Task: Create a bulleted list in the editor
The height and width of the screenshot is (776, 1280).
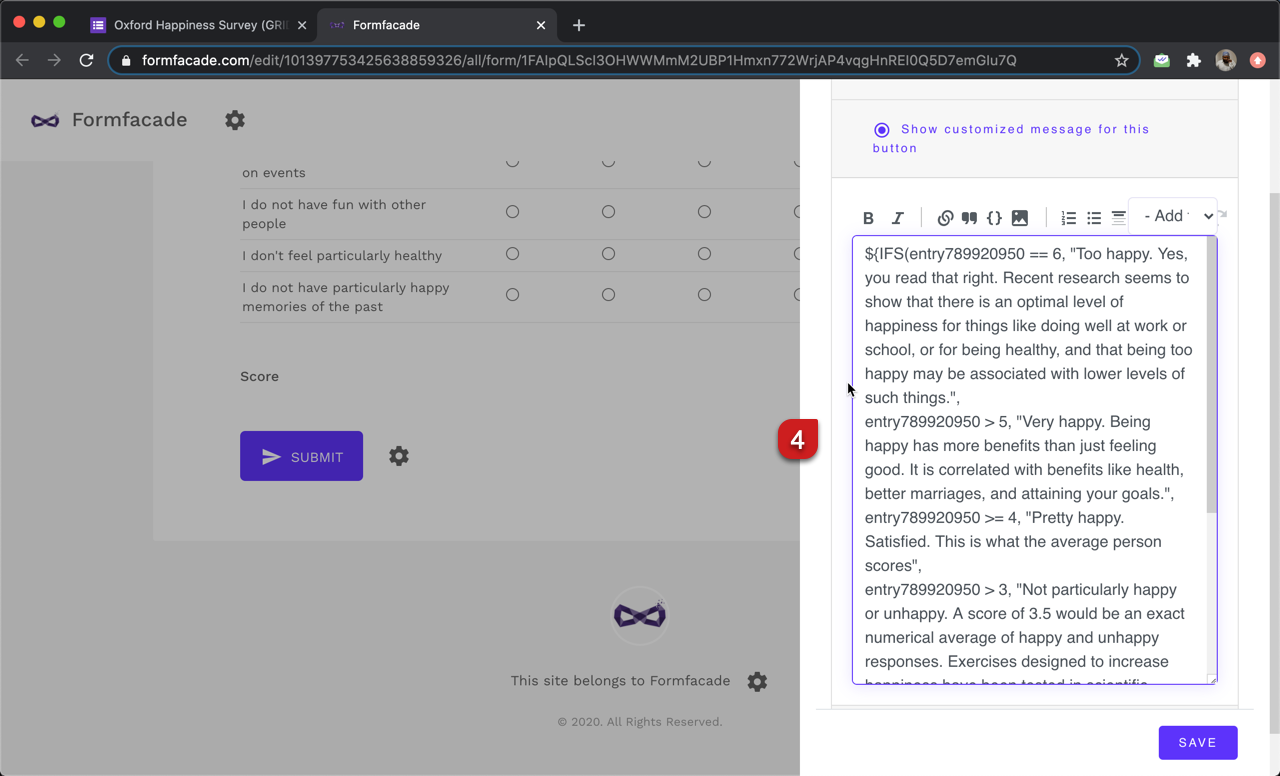Action: pyautogui.click(x=1094, y=218)
